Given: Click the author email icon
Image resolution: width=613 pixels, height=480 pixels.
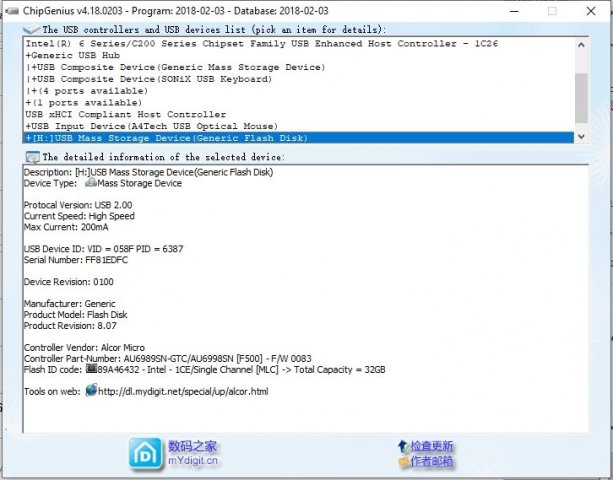Looking at the screenshot, I should pos(401,462).
